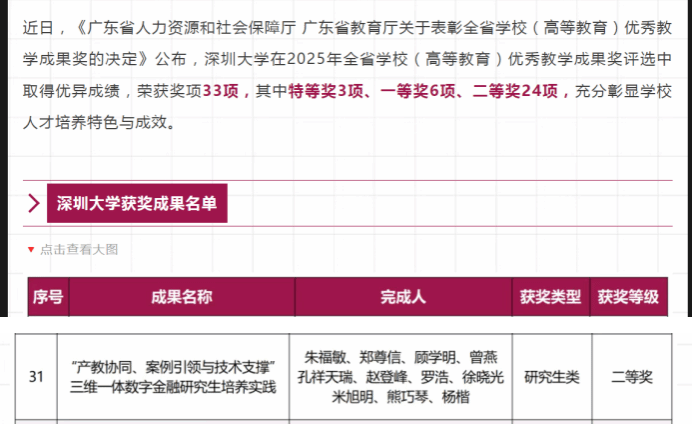
Task: Click the contributors cell starting with 朱福敏
Action: pyautogui.click(x=401, y=377)
